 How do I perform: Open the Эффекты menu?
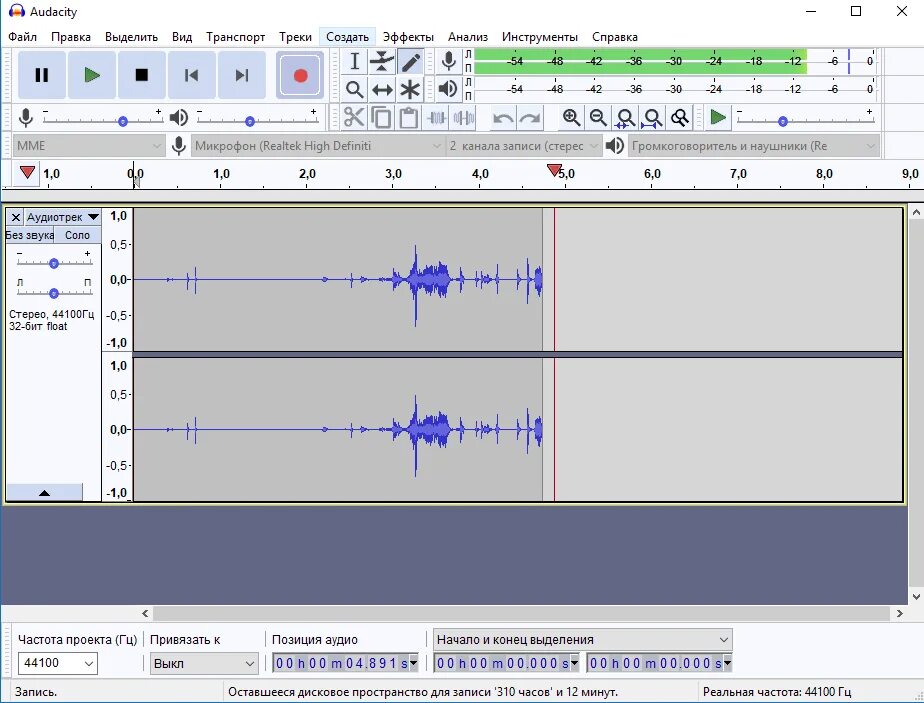tap(408, 37)
